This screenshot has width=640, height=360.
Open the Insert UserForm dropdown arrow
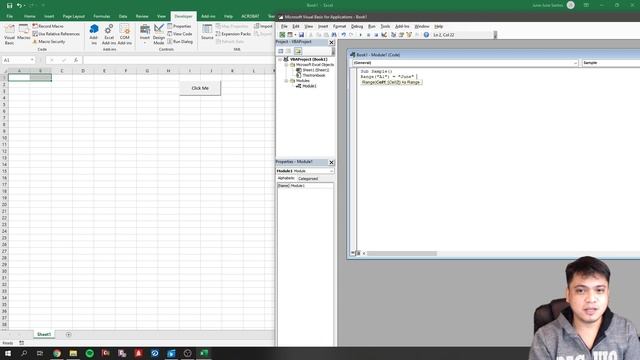pos(295,35)
